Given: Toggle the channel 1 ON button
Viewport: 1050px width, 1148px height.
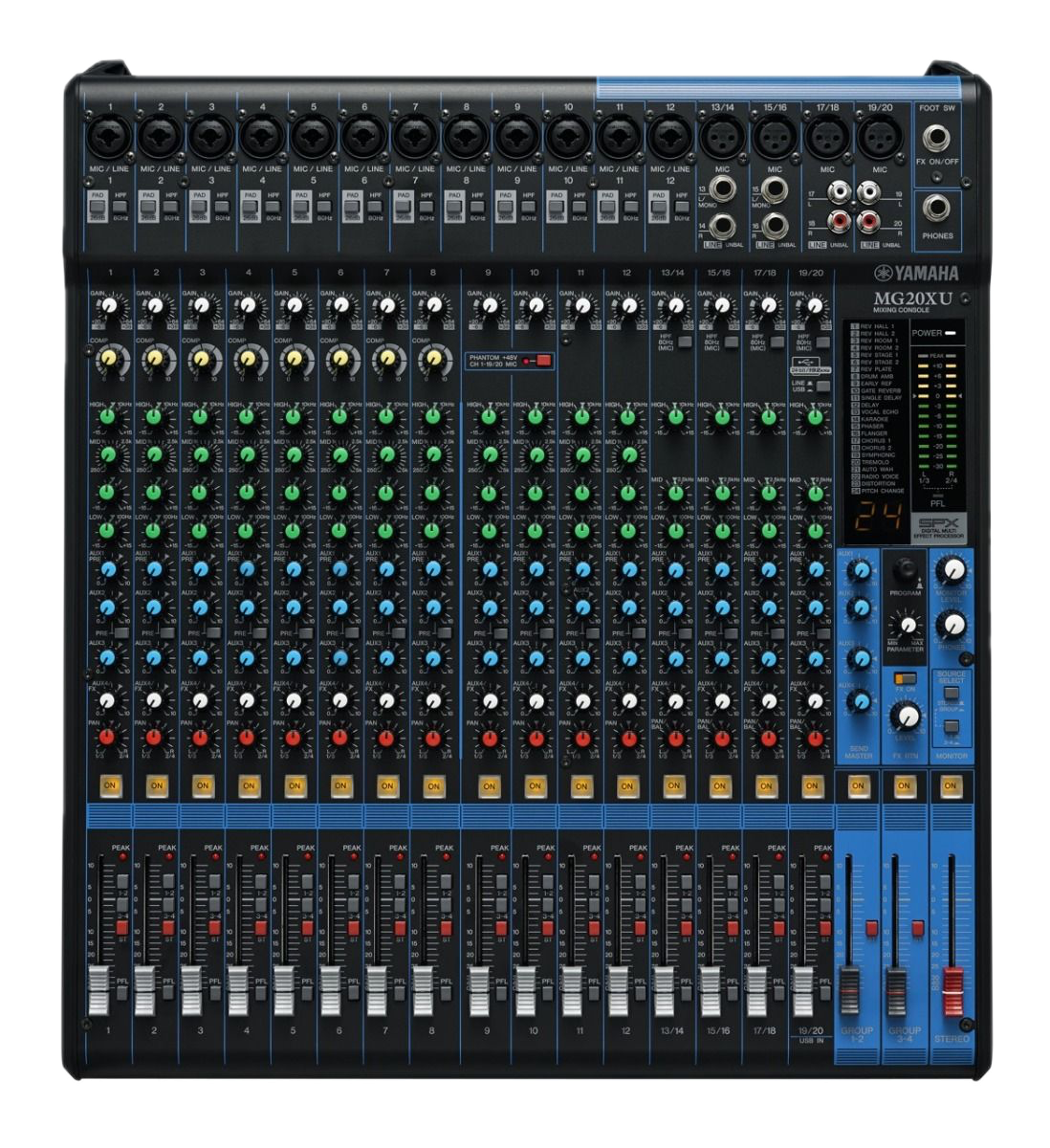Looking at the screenshot, I should click(x=110, y=785).
